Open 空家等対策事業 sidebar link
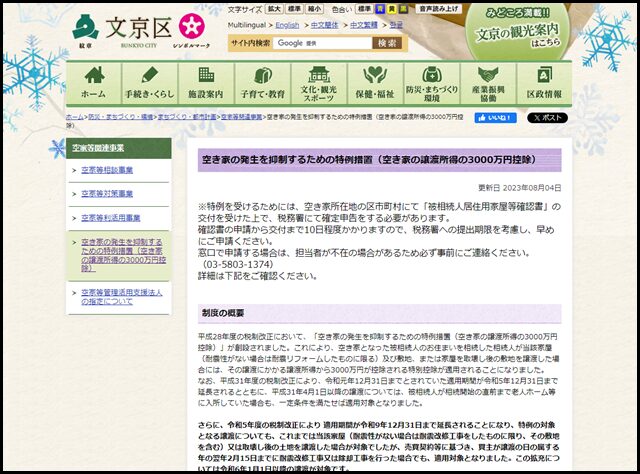Viewport: 640px width, 474px height. 107,194
